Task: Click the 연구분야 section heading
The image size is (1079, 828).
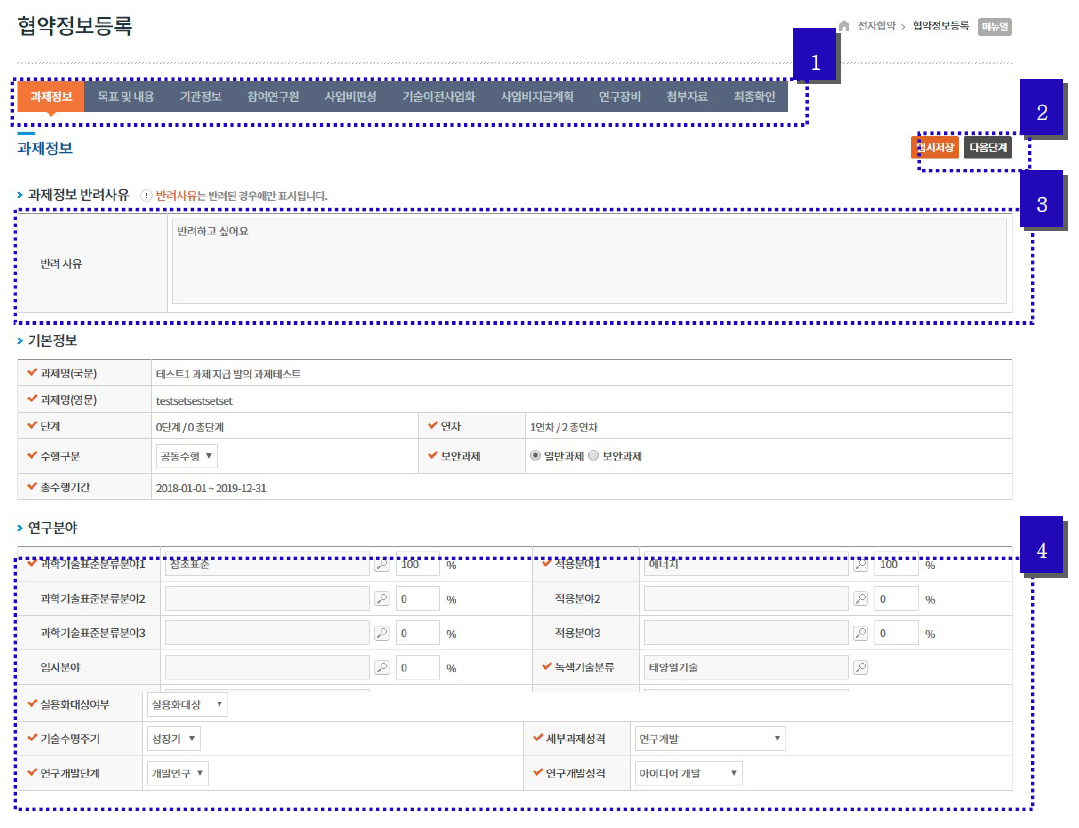Action: click(x=52, y=528)
